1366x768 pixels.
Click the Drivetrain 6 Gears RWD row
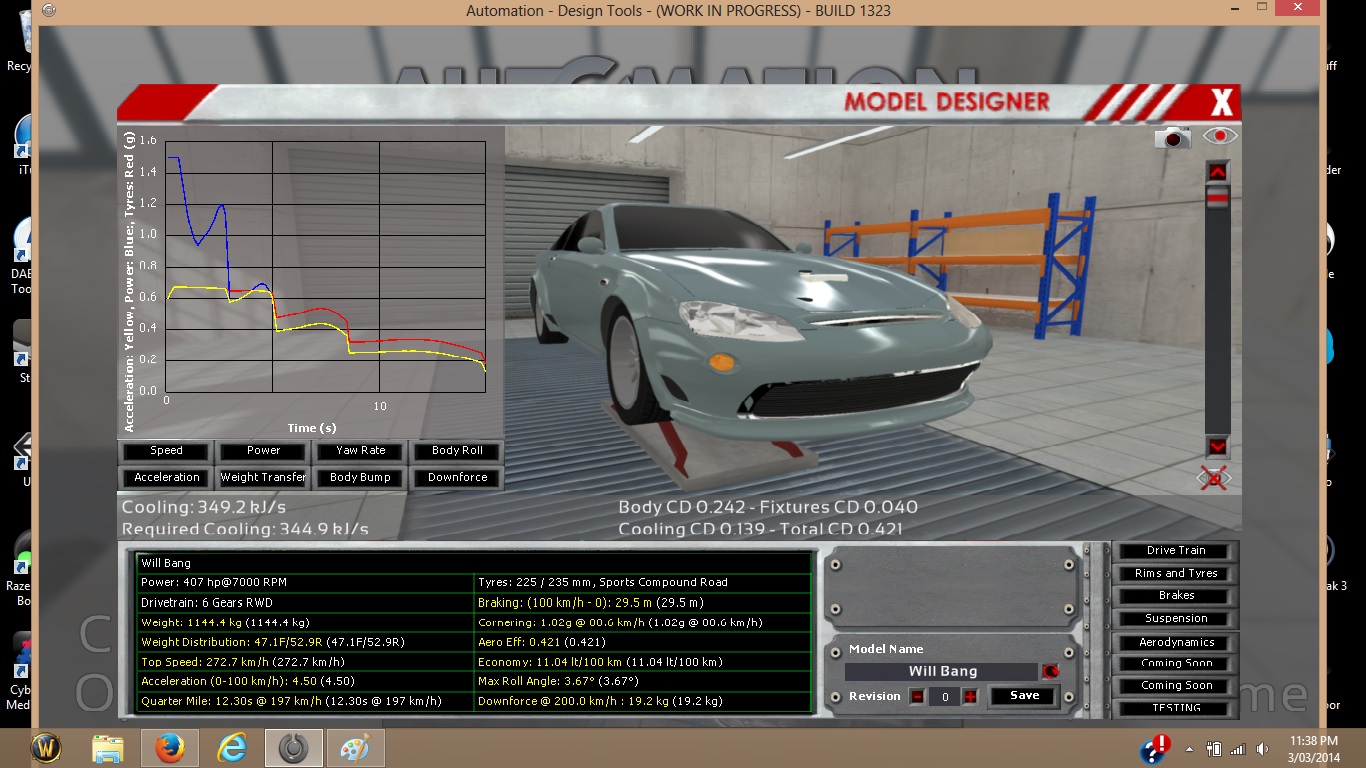[x=306, y=602]
